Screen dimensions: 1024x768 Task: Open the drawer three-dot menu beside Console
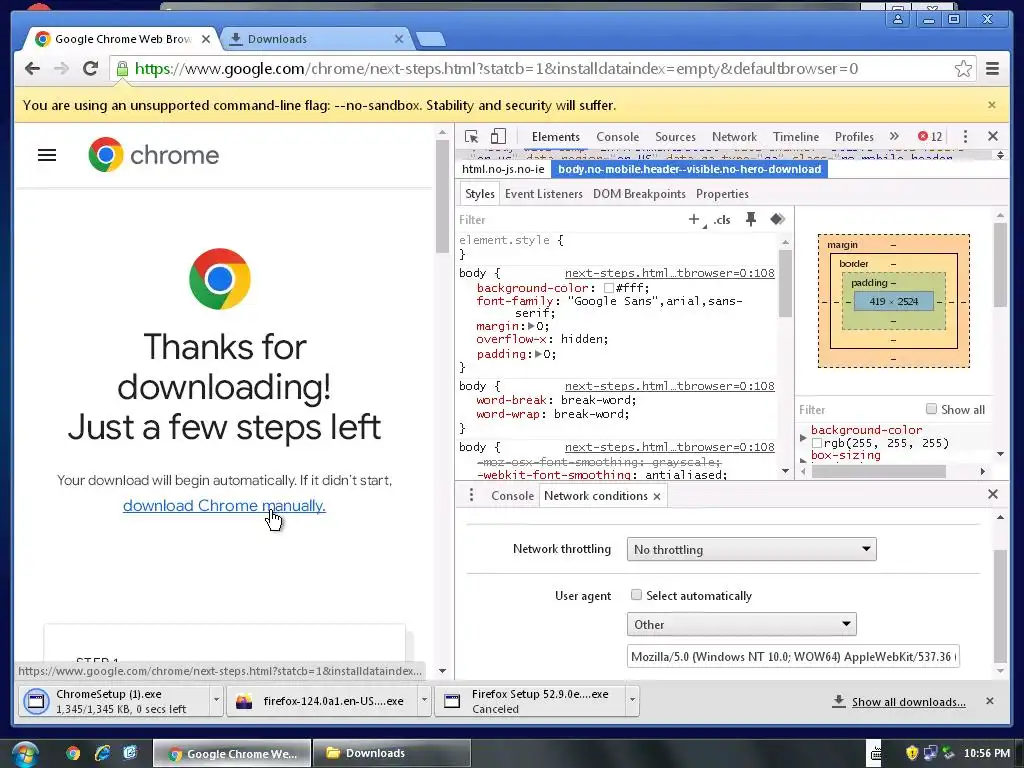click(x=472, y=496)
